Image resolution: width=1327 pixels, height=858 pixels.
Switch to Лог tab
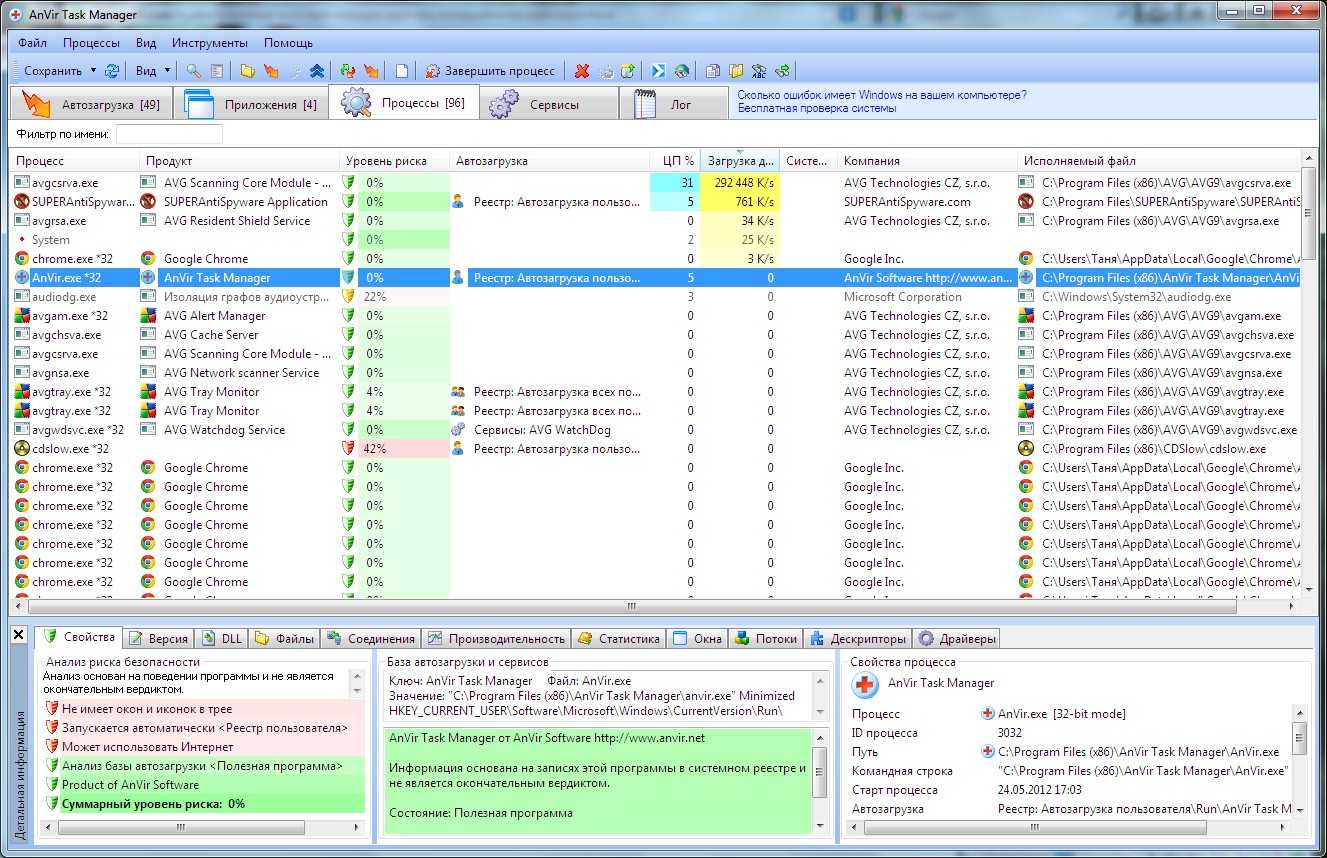tap(673, 103)
